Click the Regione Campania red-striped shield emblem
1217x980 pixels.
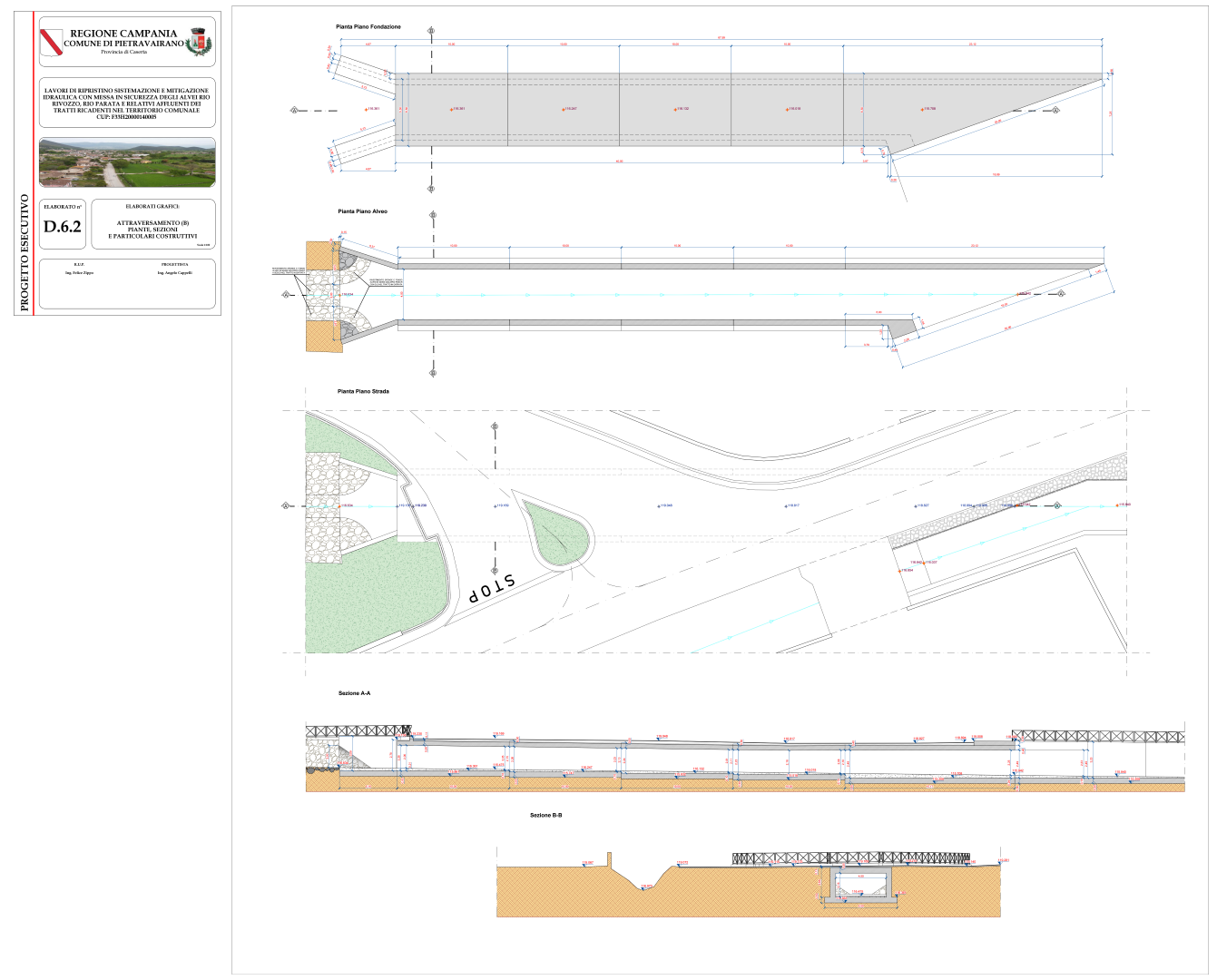click(x=52, y=43)
